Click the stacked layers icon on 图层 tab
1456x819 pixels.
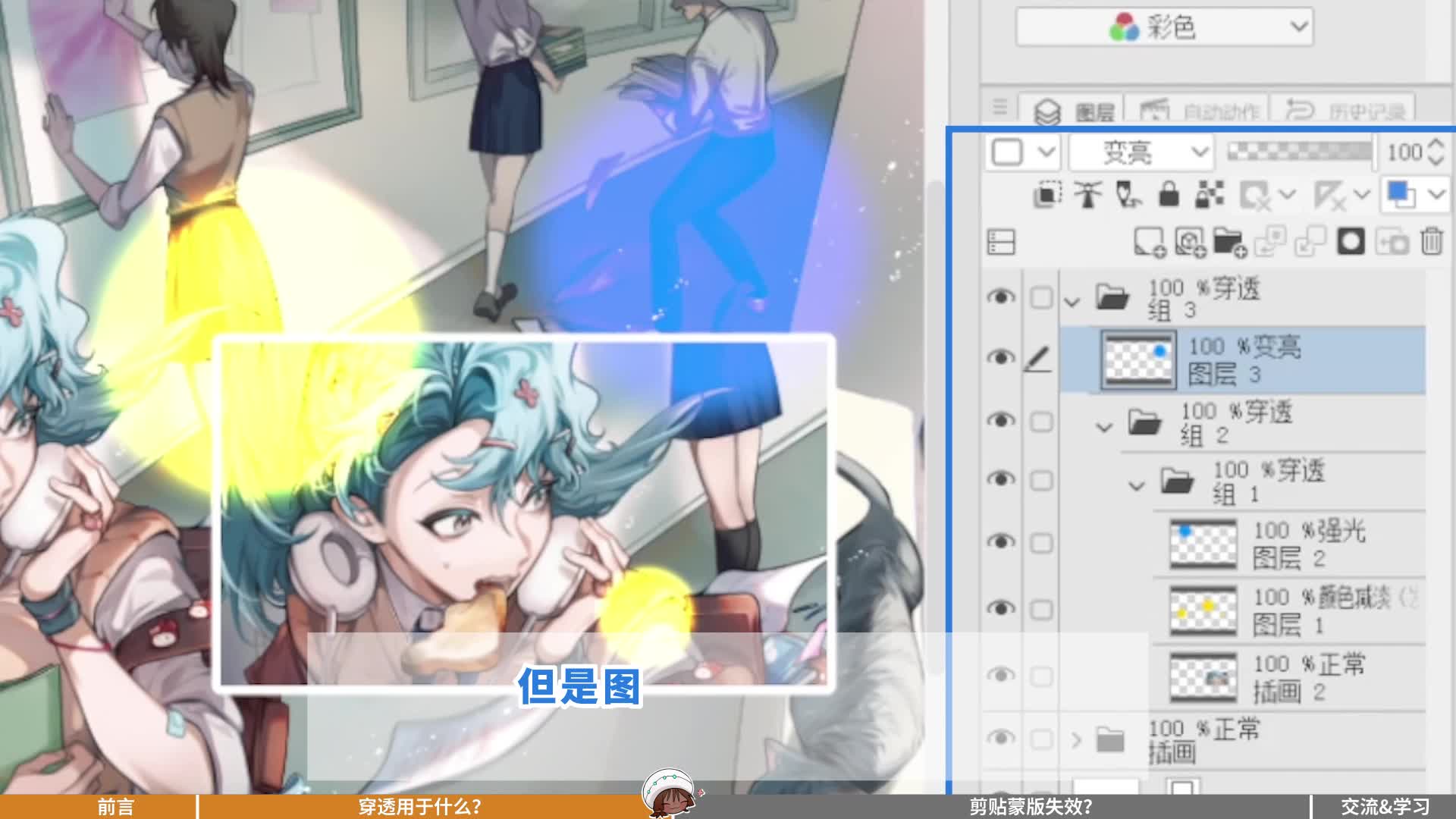point(1047,112)
